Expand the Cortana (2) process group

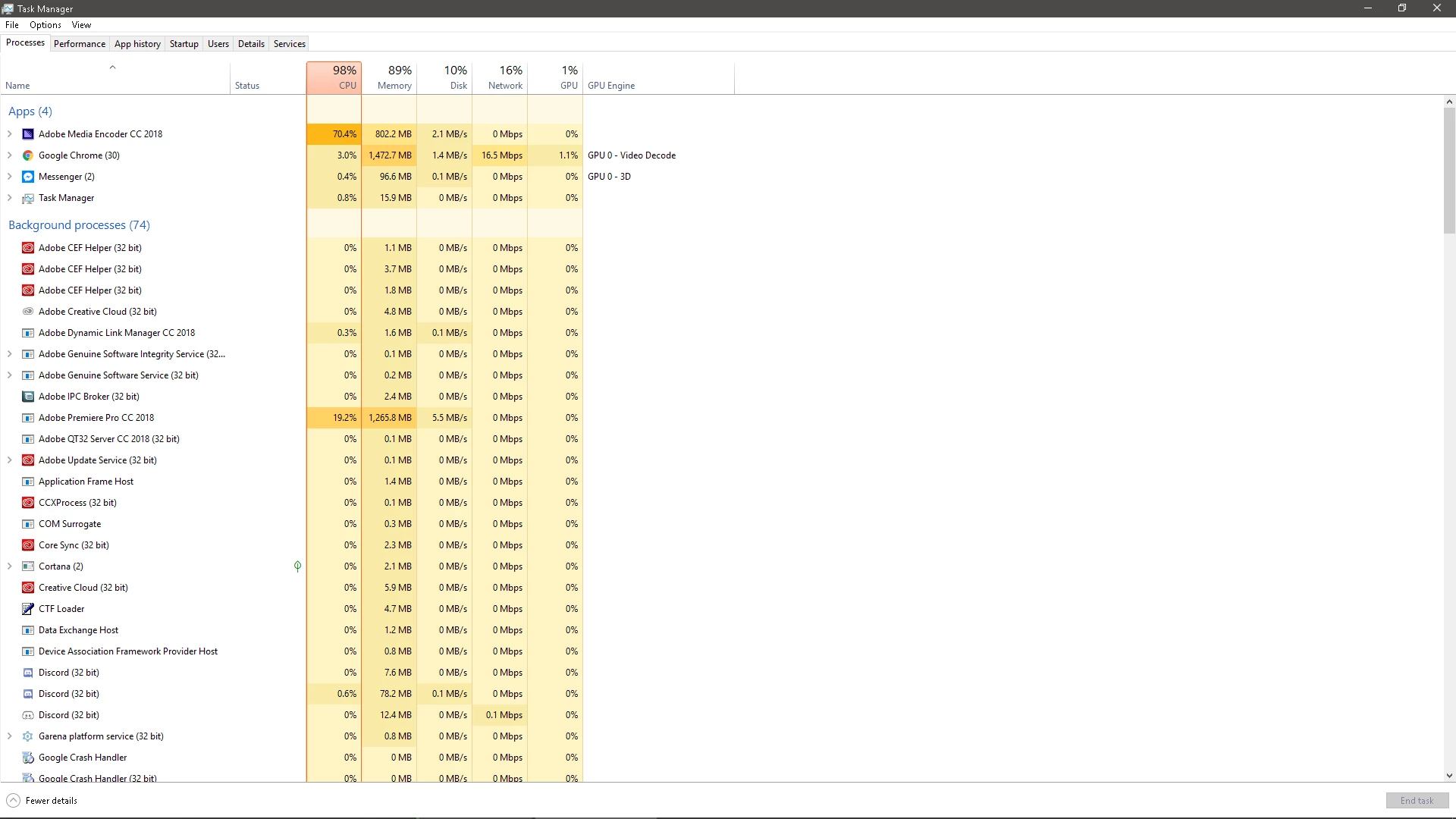[x=10, y=566]
